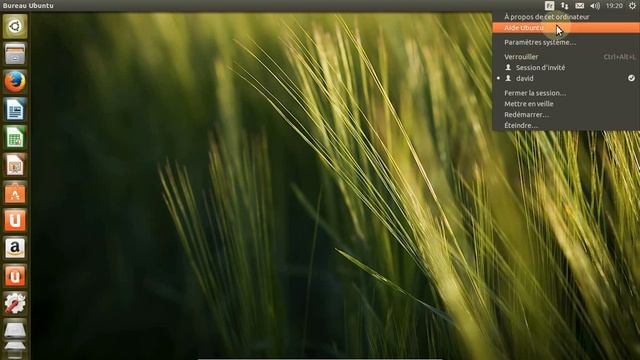Image resolution: width=640 pixels, height=360 pixels.
Task: Select the 'david' user account
Action: tap(566, 78)
